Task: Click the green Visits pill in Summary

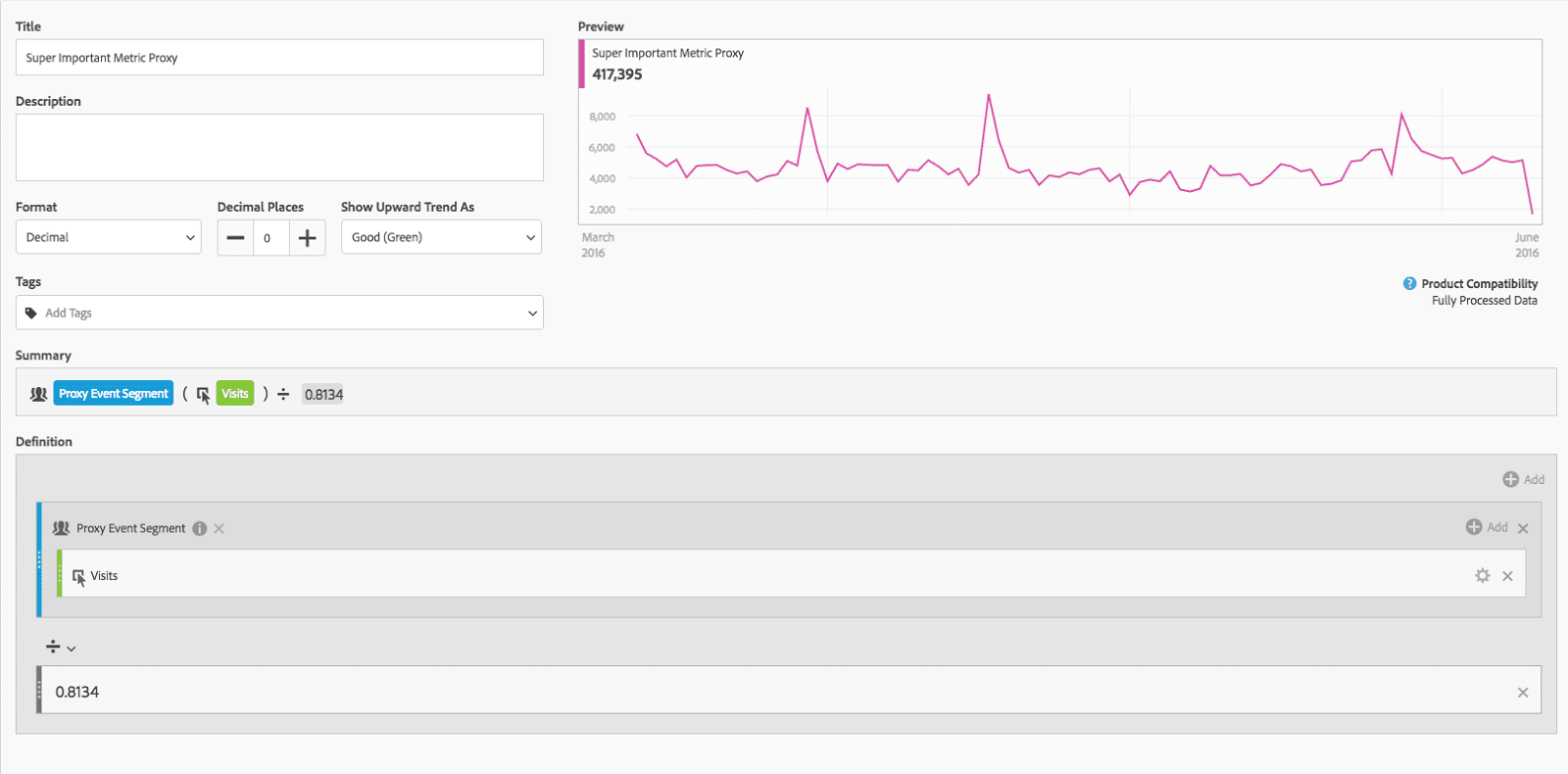Action: point(234,394)
